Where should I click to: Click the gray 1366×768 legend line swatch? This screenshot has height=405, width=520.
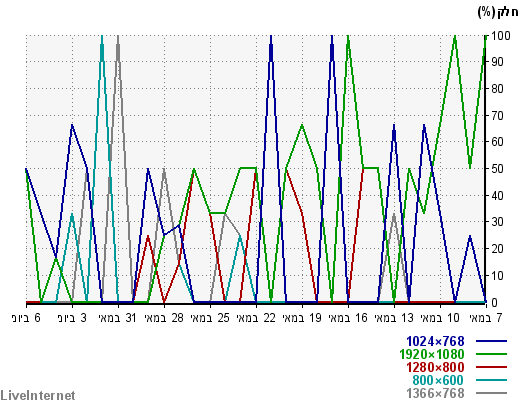pos(491,393)
